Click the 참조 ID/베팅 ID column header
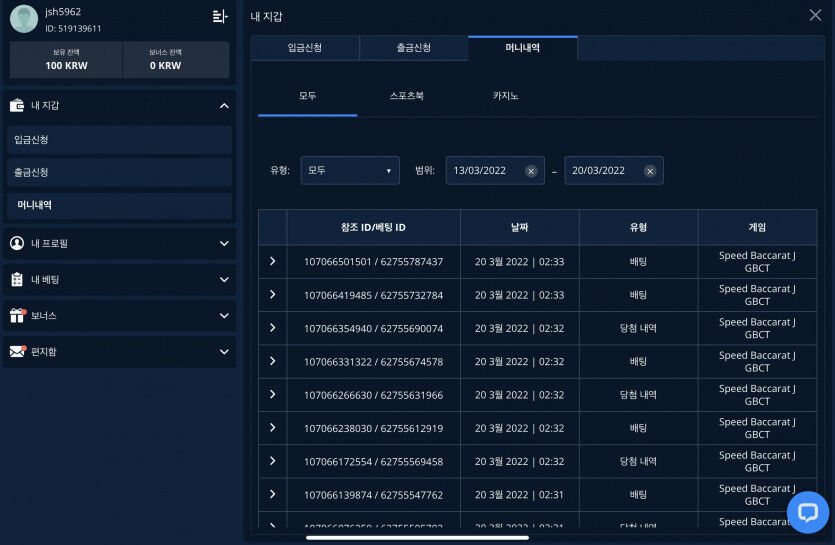Screen dimensions: 835x545 [373, 227]
